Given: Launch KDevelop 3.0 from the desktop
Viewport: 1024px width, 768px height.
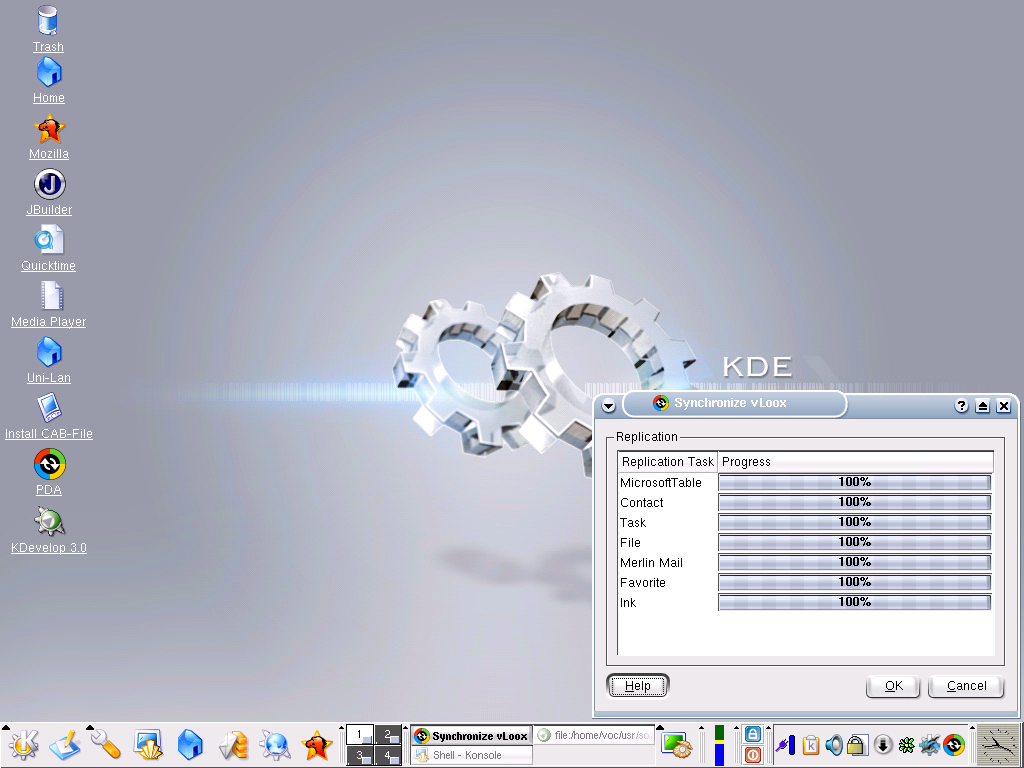Looking at the screenshot, I should pyautogui.click(x=48, y=530).
